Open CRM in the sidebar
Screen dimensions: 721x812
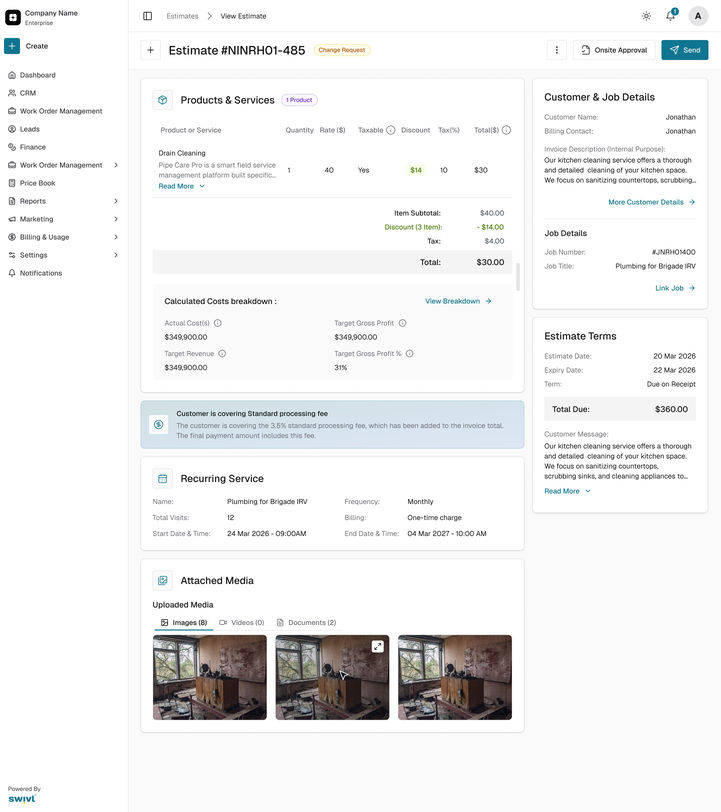point(27,93)
